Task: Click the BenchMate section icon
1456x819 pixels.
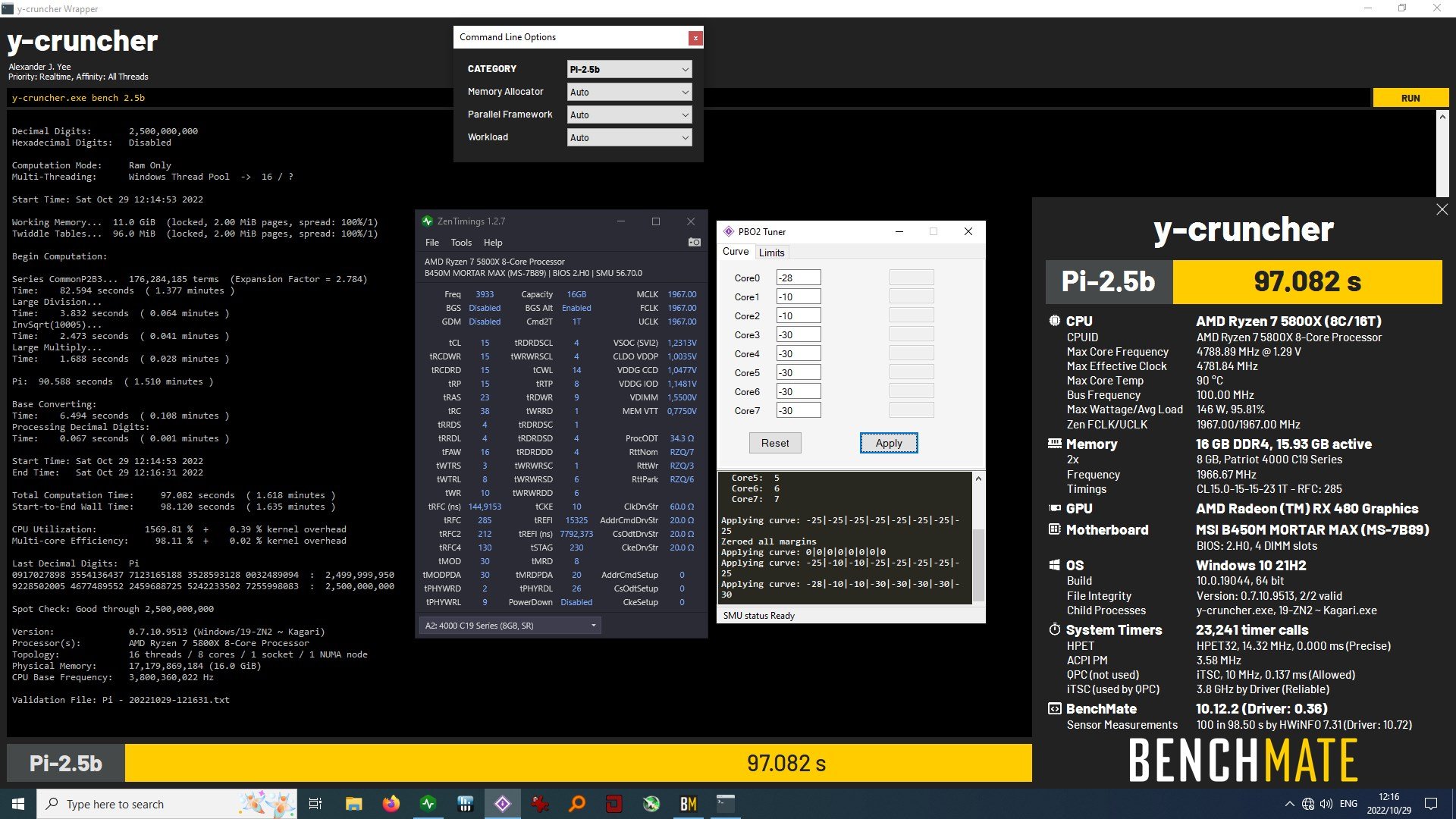Action: pyautogui.click(x=1054, y=708)
